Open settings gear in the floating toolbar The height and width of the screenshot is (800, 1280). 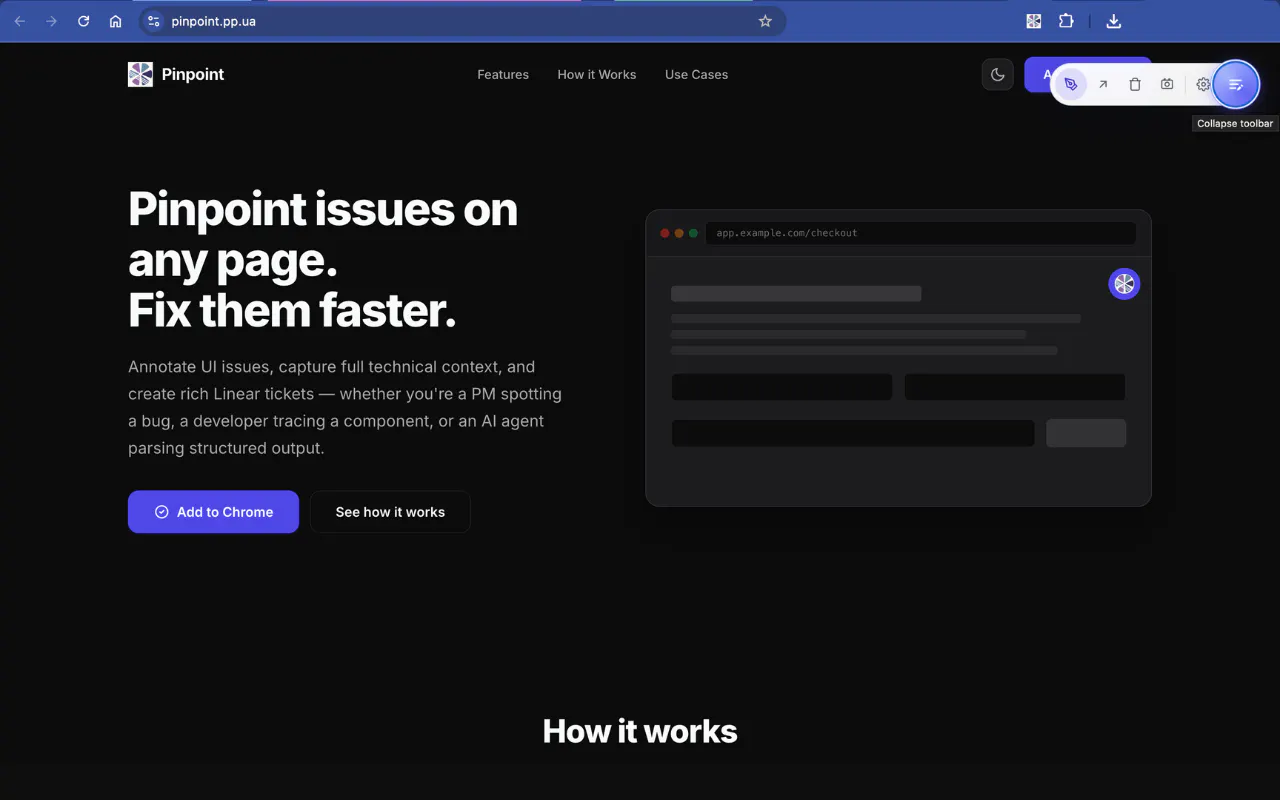click(1203, 85)
